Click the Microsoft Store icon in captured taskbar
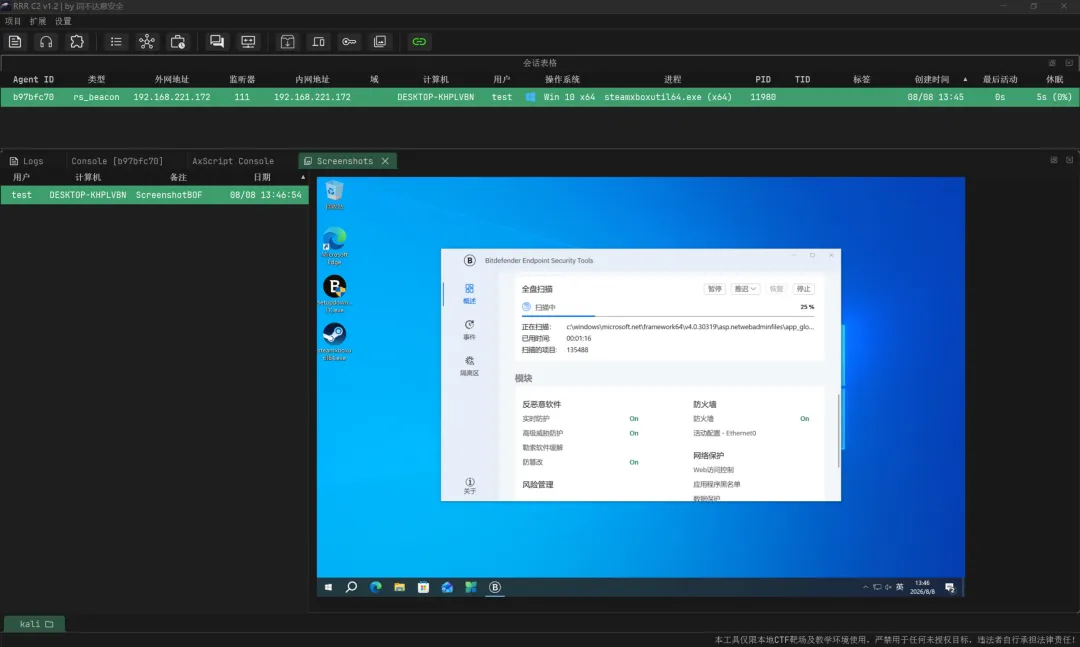This screenshot has width=1080, height=647. coord(424,587)
